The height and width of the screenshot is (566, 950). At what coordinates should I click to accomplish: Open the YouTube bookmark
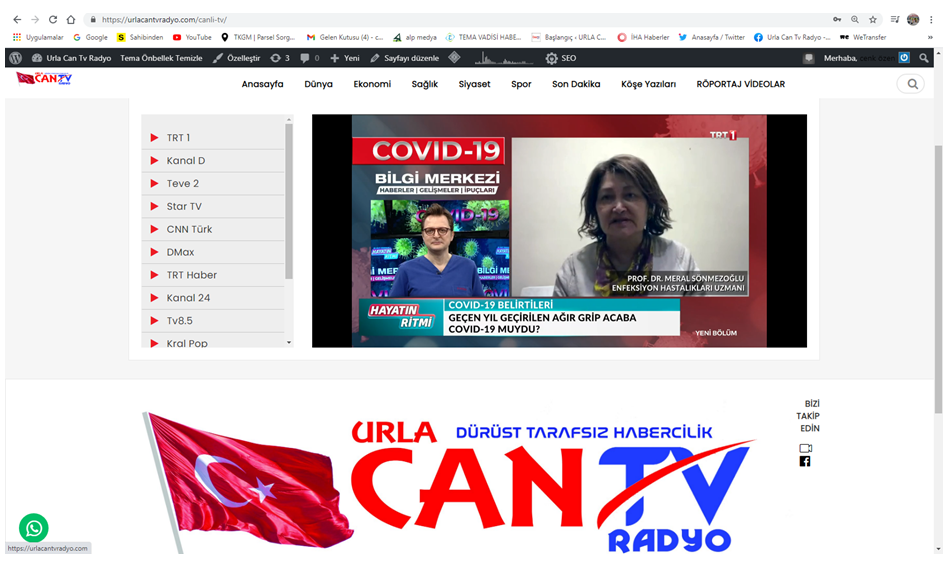coord(192,37)
